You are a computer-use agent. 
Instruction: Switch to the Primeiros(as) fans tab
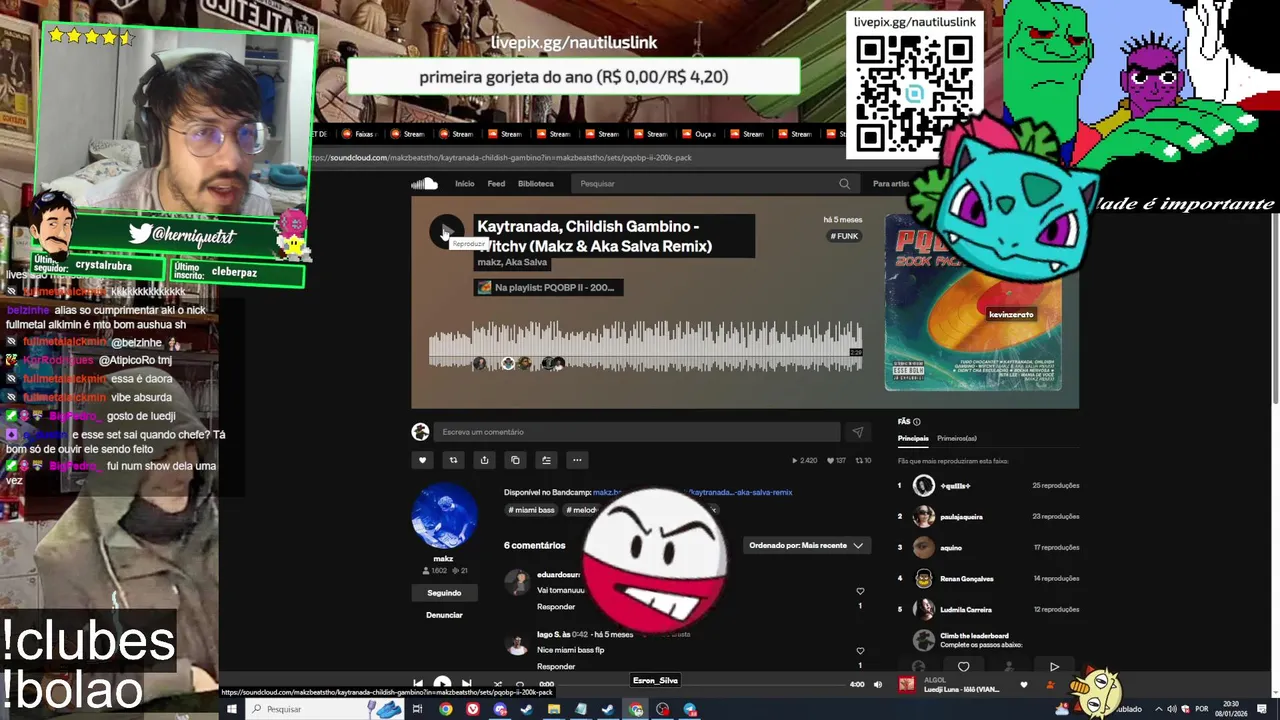point(956,438)
